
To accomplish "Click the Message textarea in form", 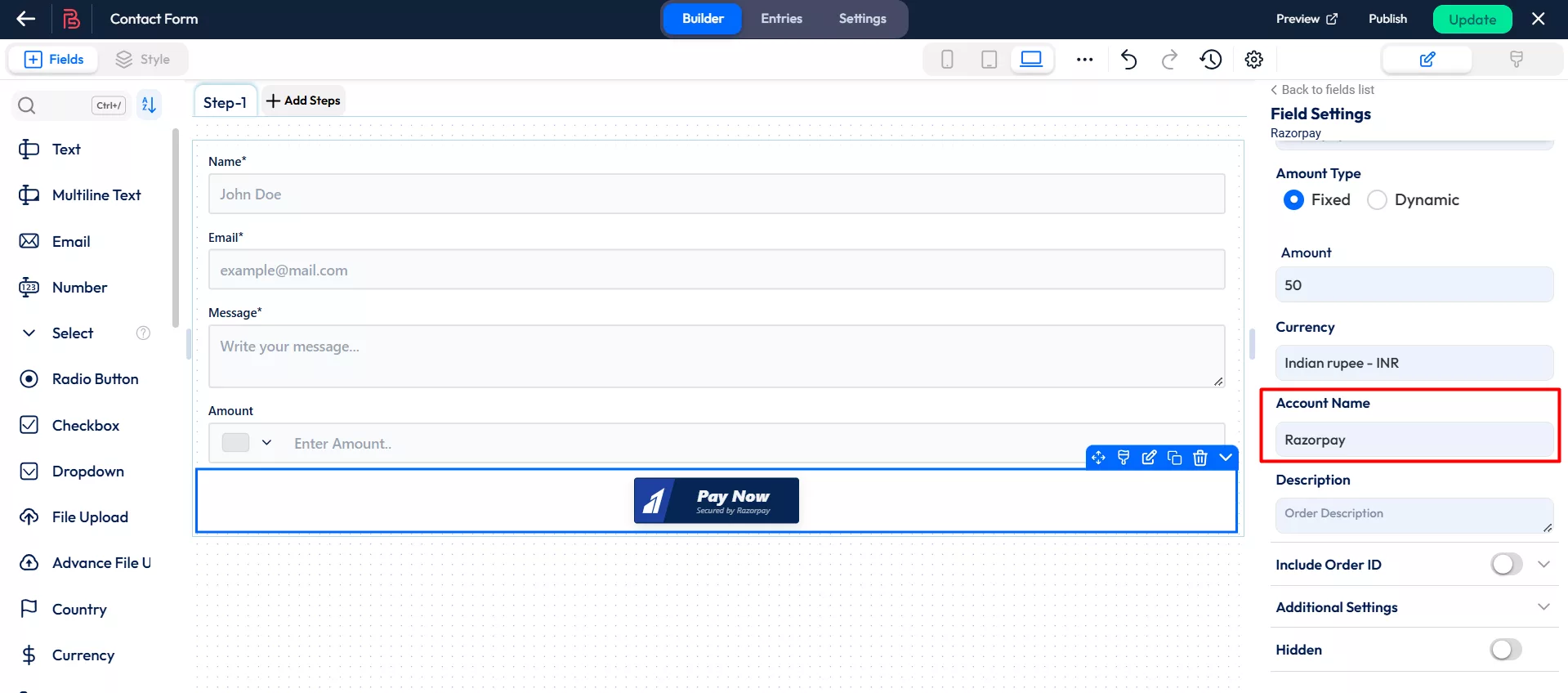I will (717, 356).
